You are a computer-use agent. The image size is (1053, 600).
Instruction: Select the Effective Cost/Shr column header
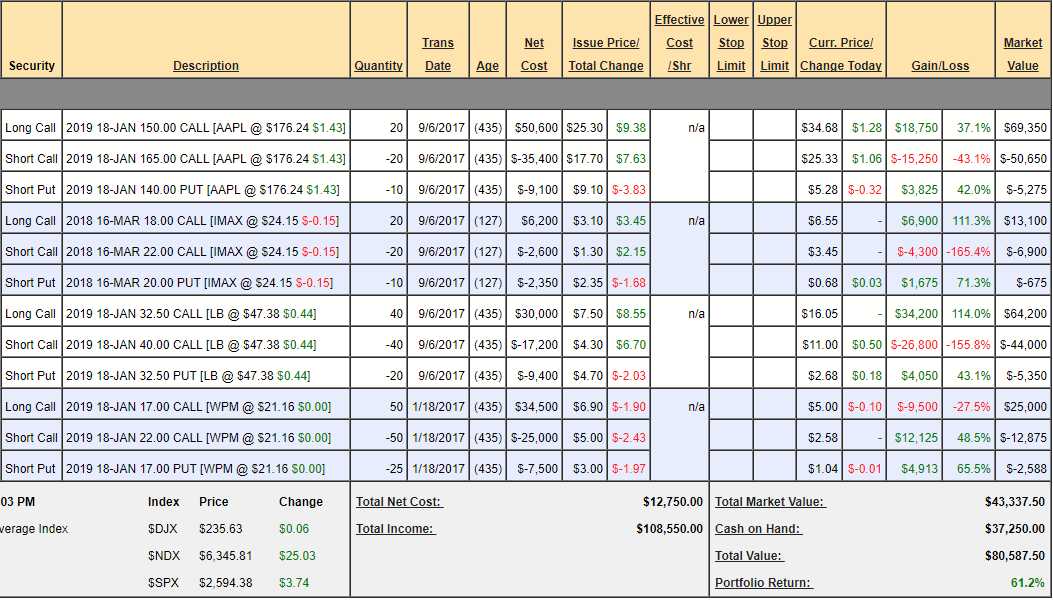tap(679, 43)
